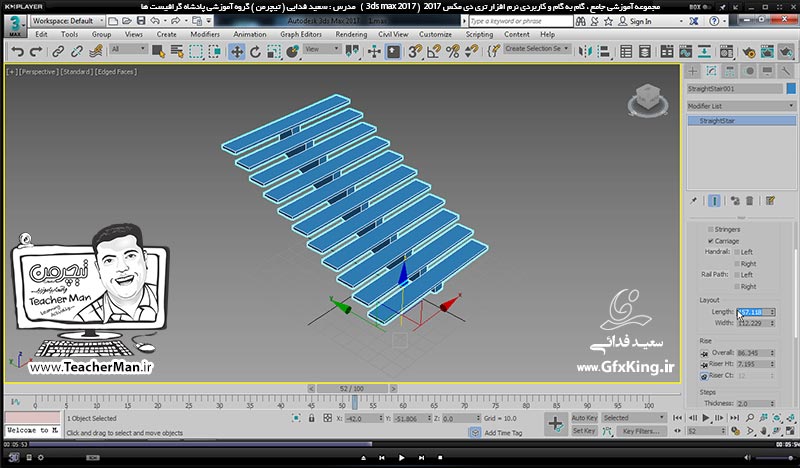This screenshot has width=800, height=468.
Task: Expand the Modifier List dropdown
Action: (x=741, y=106)
